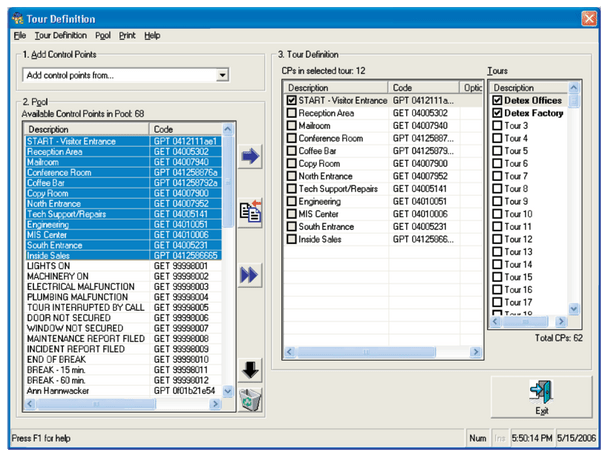The height and width of the screenshot is (457, 608).
Task: Select DOOR NOT SECURED row in Pool
Action: 123,318
